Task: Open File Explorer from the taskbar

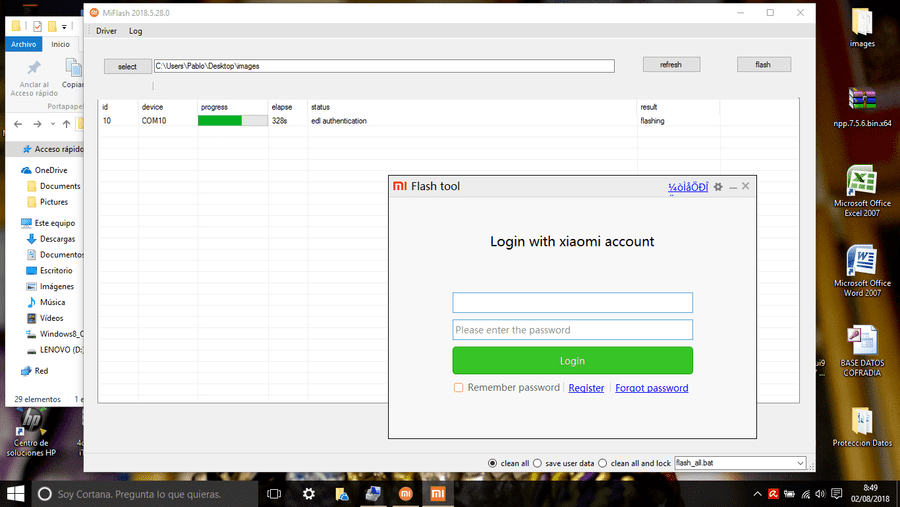Action: 342,494
